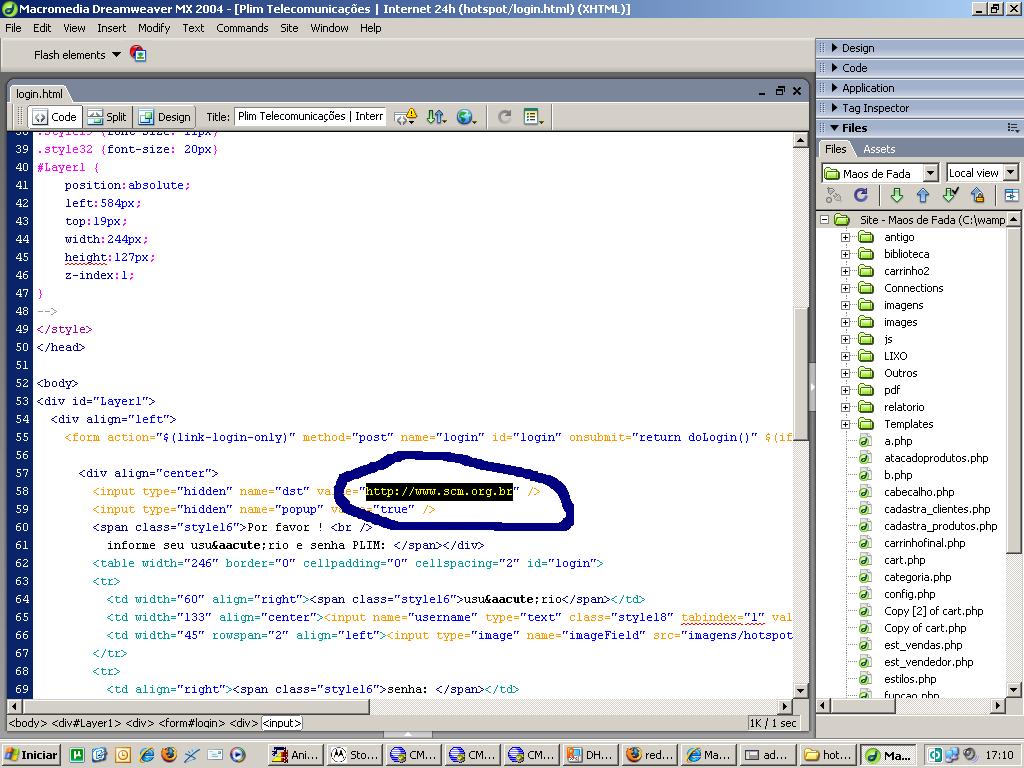Open the Local view dropdown
The image size is (1024, 768).
[1010, 173]
